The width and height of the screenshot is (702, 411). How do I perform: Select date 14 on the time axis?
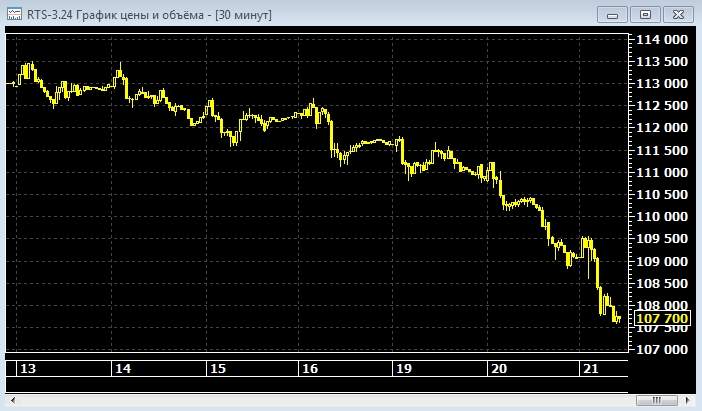122,369
